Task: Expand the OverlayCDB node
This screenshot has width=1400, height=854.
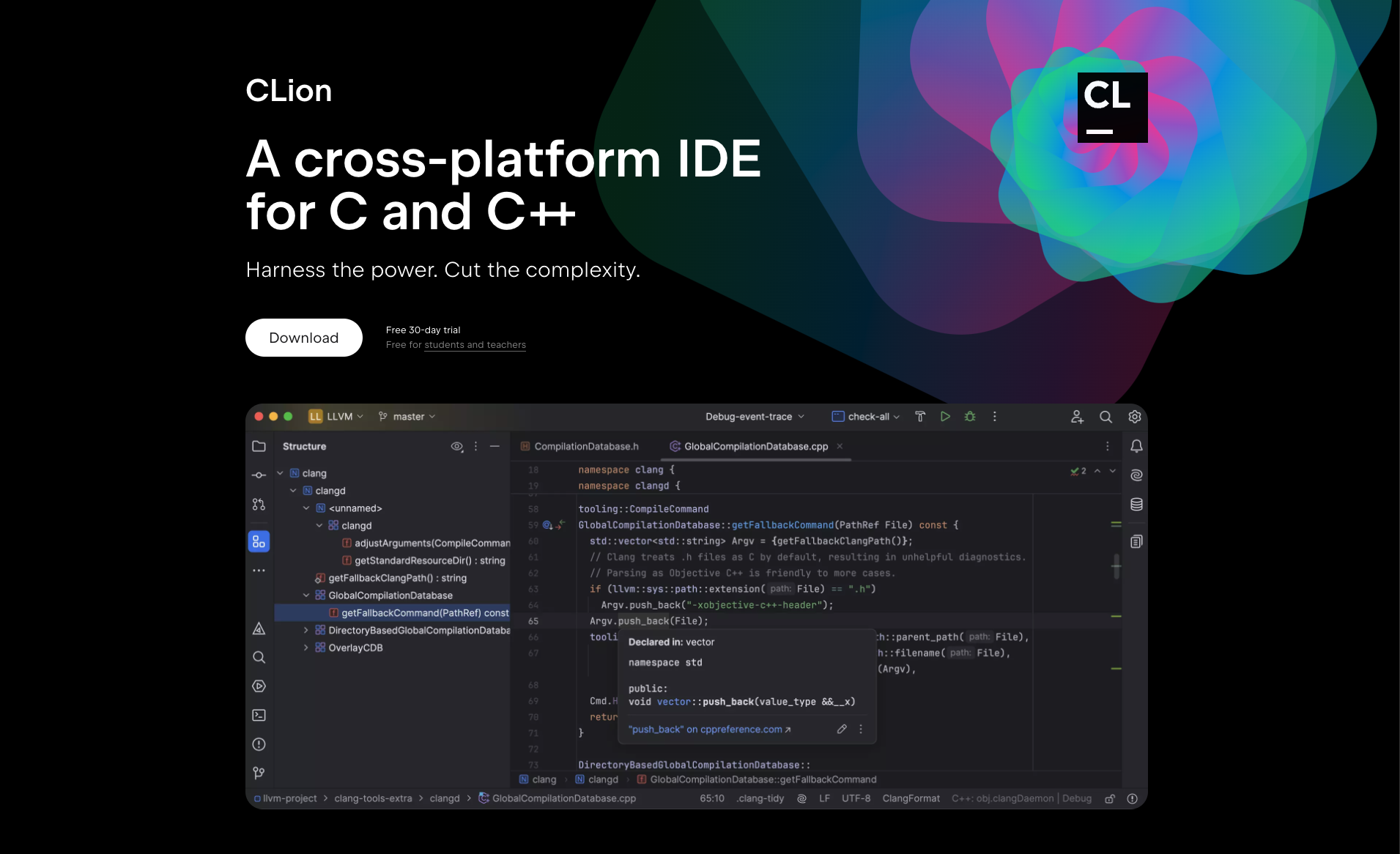Action: point(306,648)
